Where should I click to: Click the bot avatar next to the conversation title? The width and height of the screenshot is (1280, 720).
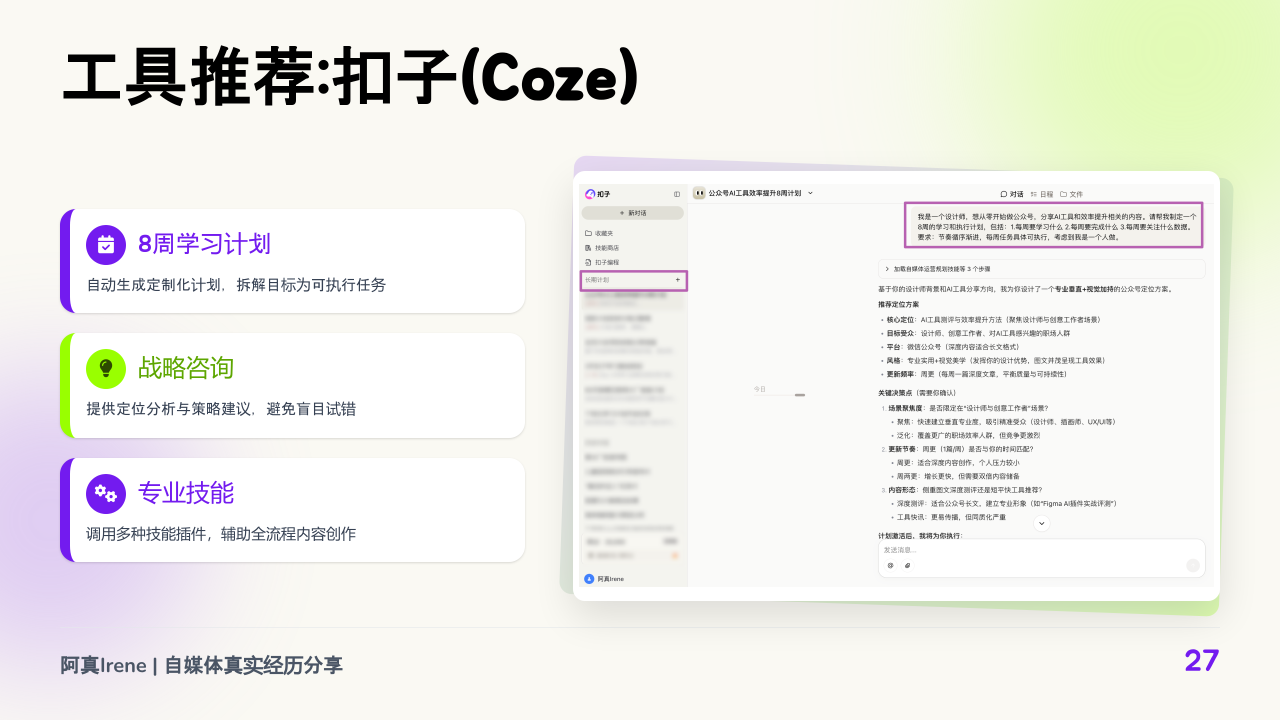point(699,193)
